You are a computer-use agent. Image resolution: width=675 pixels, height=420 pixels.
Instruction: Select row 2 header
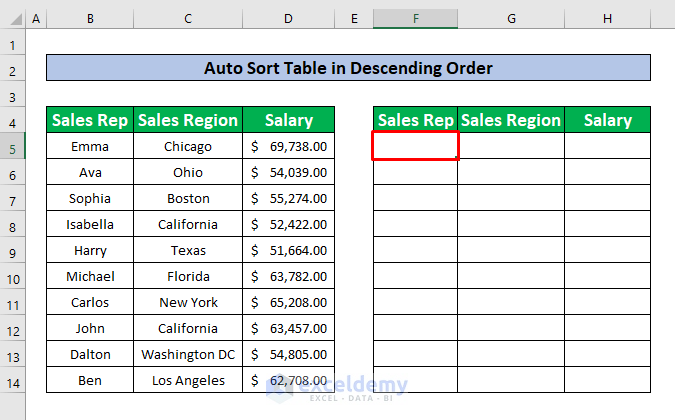click(x=12, y=70)
